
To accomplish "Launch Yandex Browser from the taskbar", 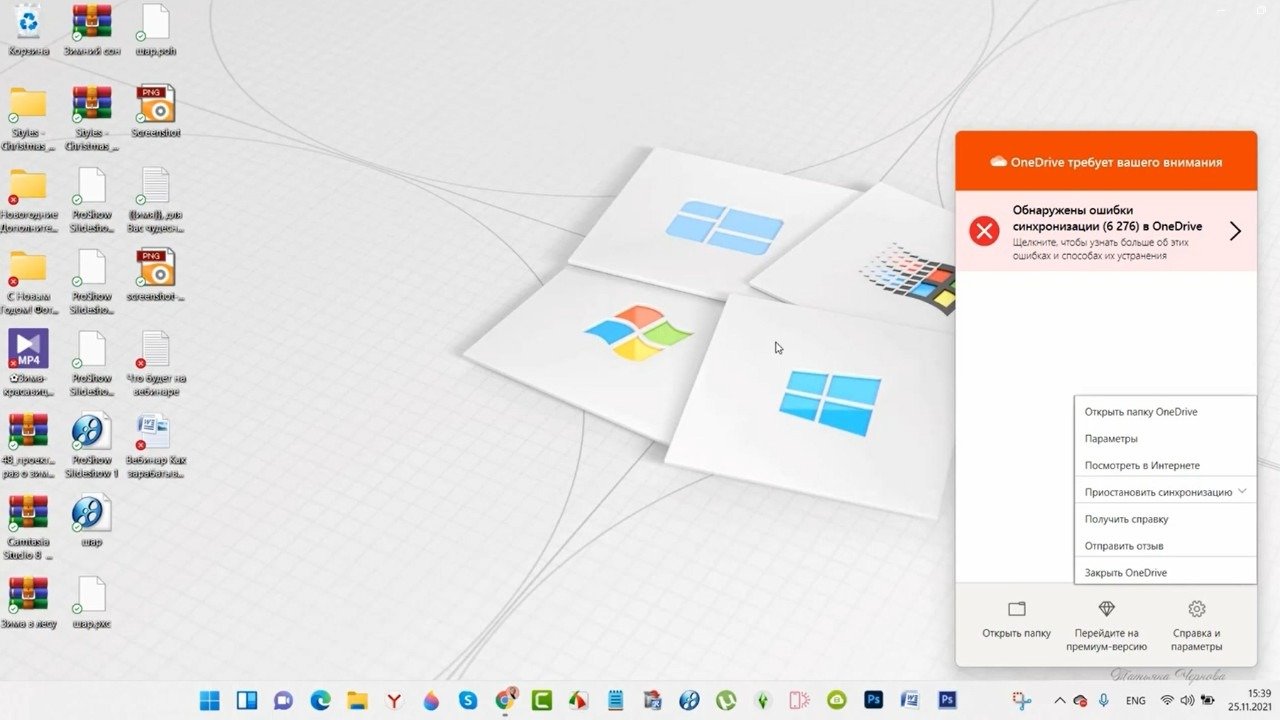I will [x=394, y=701].
